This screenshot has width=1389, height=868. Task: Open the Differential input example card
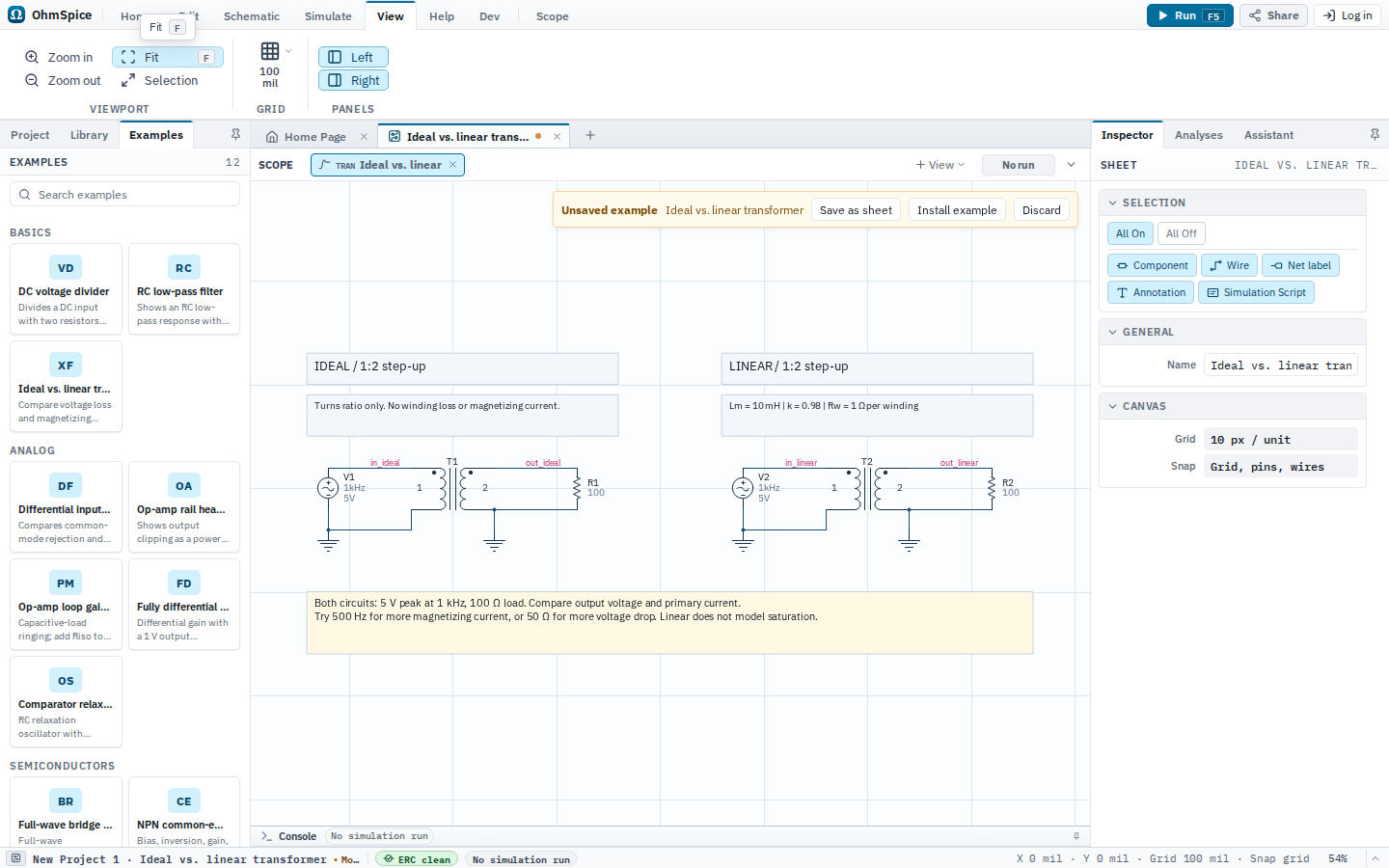66,506
